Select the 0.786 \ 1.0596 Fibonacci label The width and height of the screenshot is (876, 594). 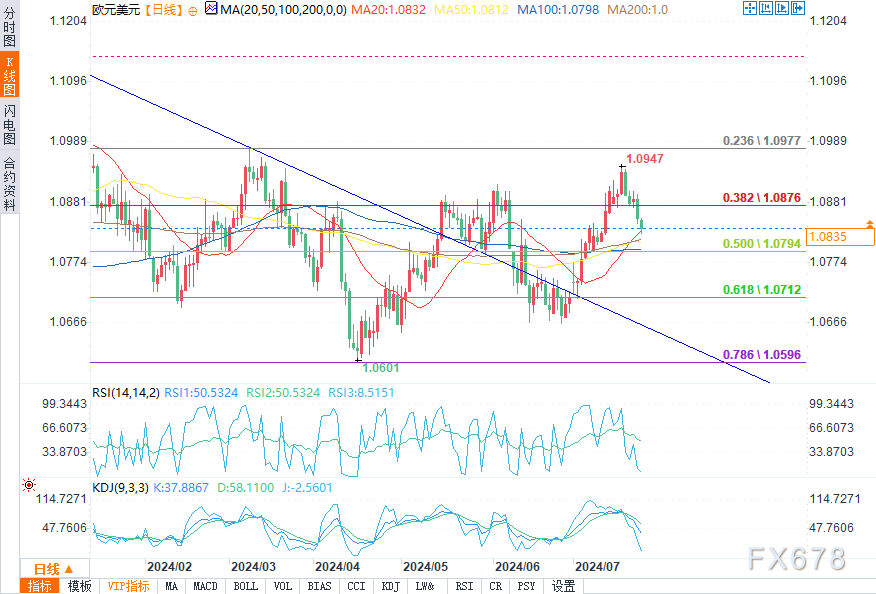tap(761, 355)
